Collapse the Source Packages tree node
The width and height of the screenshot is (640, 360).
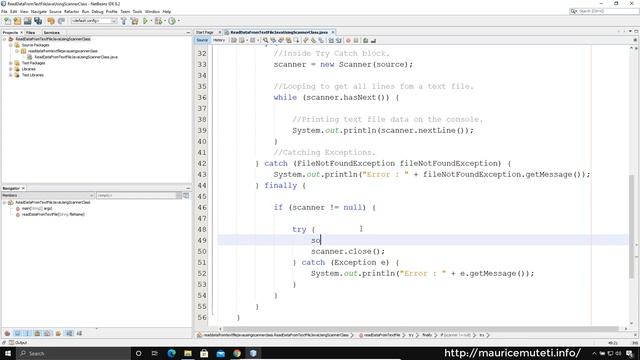coord(11,45)
